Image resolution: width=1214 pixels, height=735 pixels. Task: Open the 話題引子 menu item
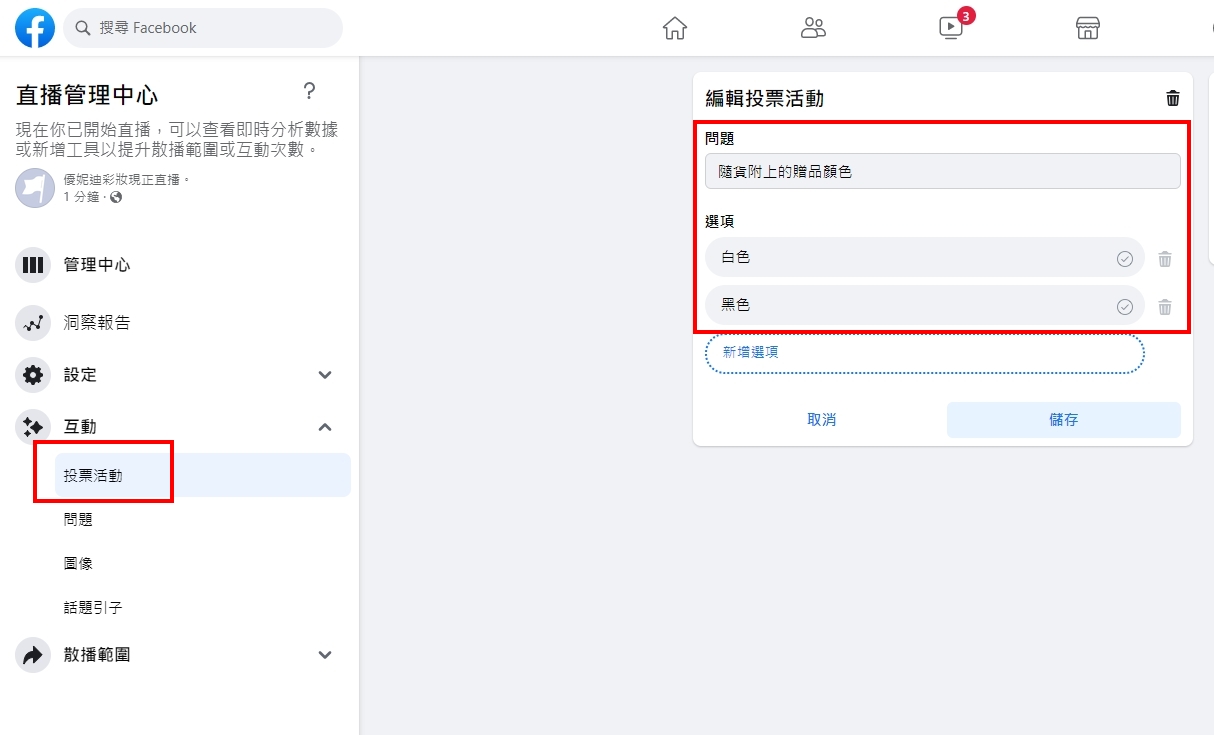[93, 606]
